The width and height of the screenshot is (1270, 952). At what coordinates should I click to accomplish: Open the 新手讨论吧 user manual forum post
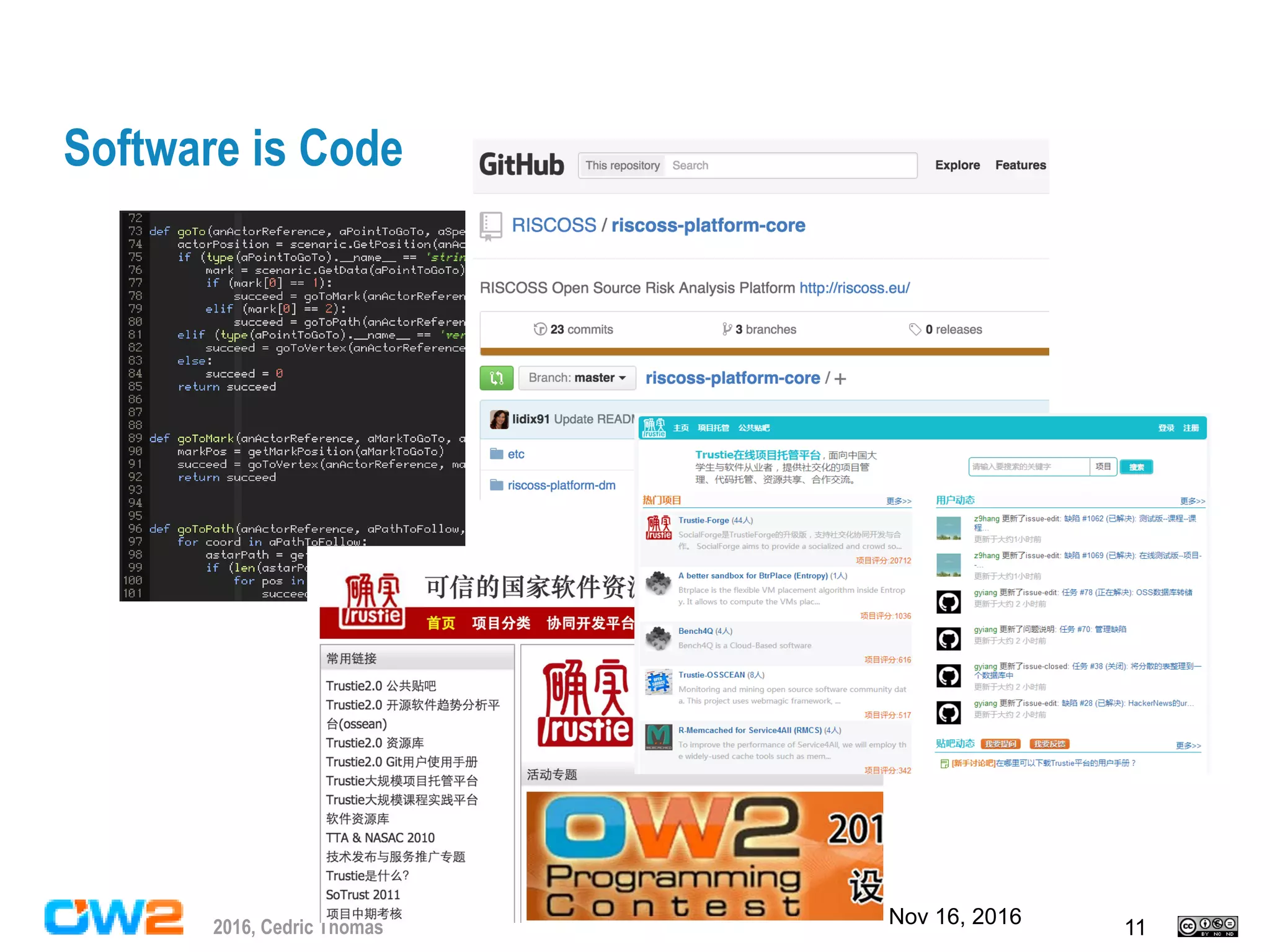tap(1043, 763)
